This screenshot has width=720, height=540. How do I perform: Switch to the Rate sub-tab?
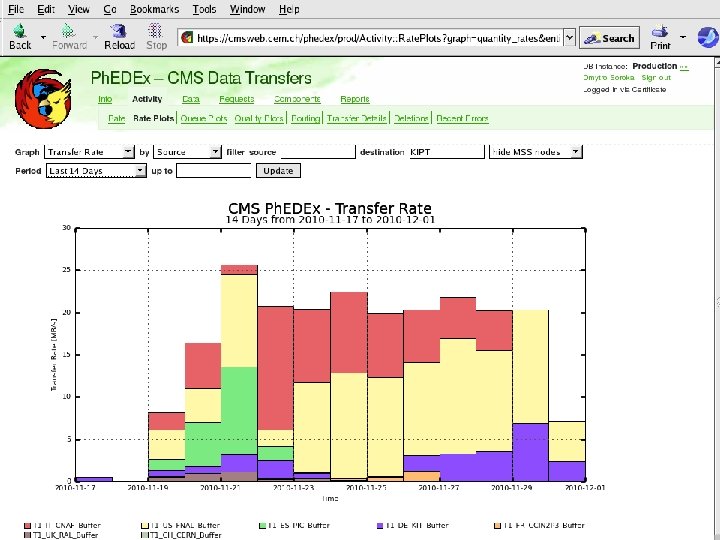point(117,118)
